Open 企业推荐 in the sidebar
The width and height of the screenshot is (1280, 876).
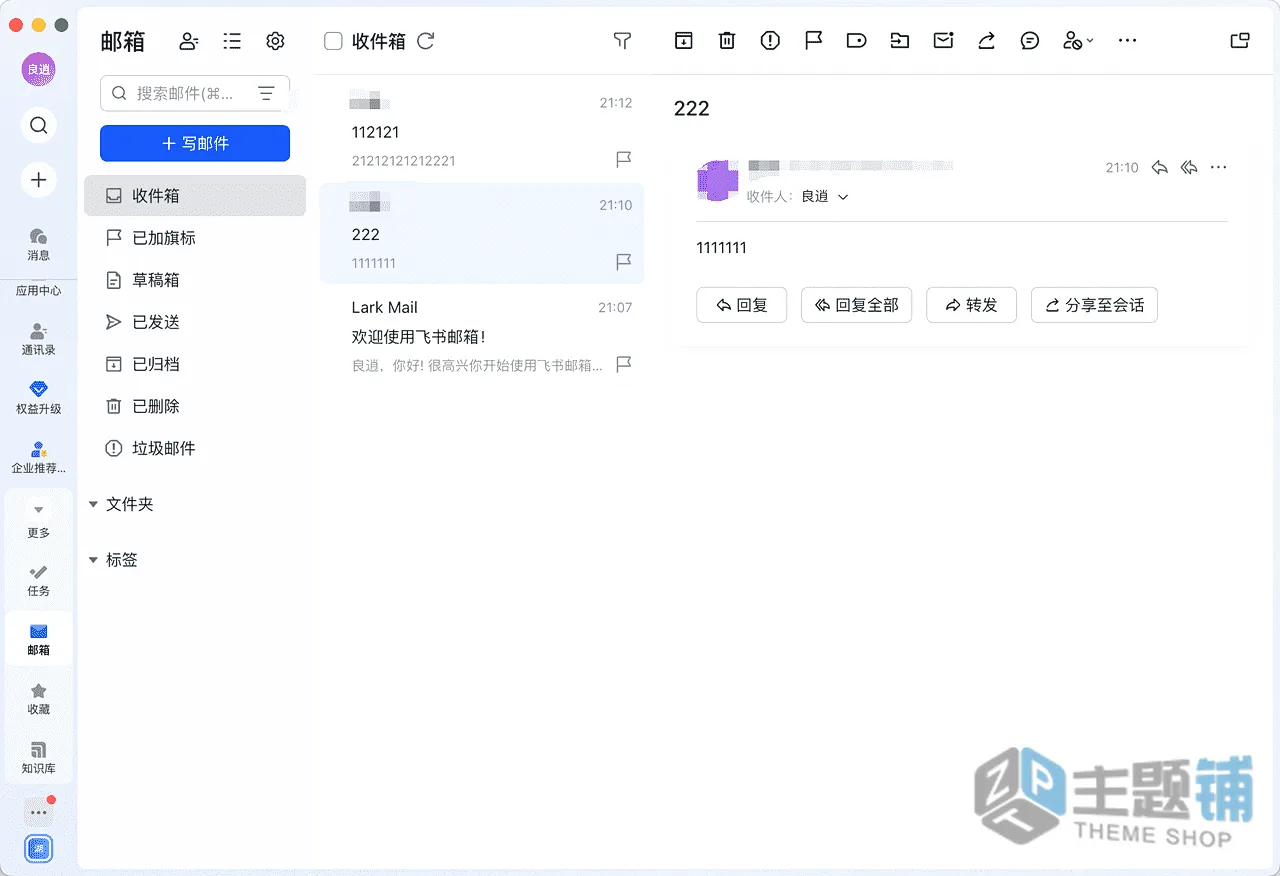tap(38, 457)
